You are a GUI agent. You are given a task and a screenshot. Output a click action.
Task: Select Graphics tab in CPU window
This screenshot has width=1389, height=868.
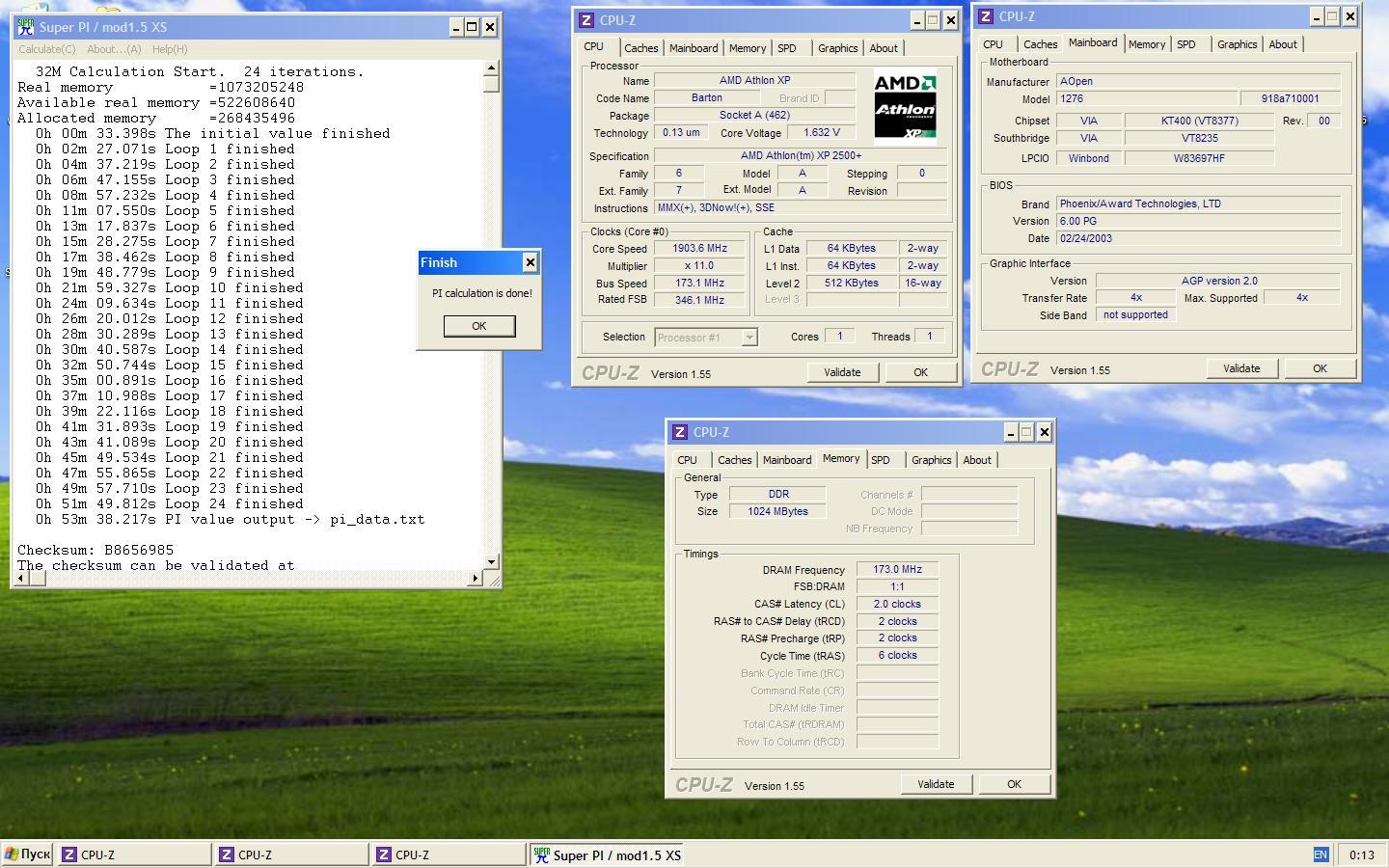click(837, 48)
